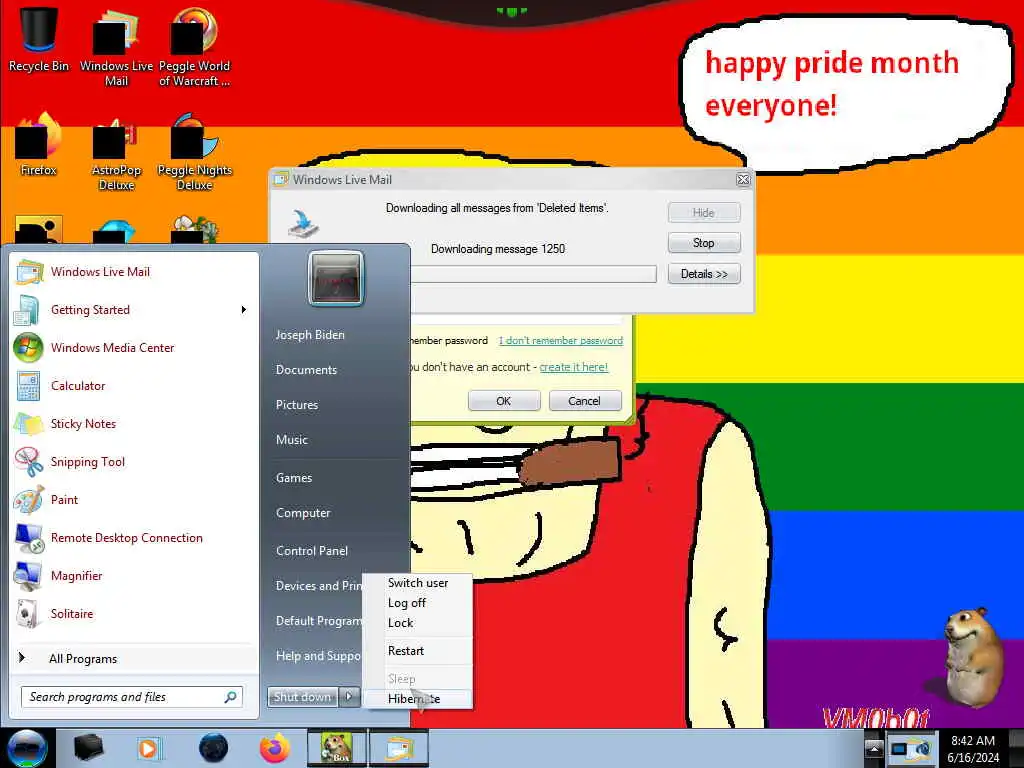The width and height of the screenshot is (1024, 768).
Task: Click OK in the sign-in dialog
Action: click(504, 401)
